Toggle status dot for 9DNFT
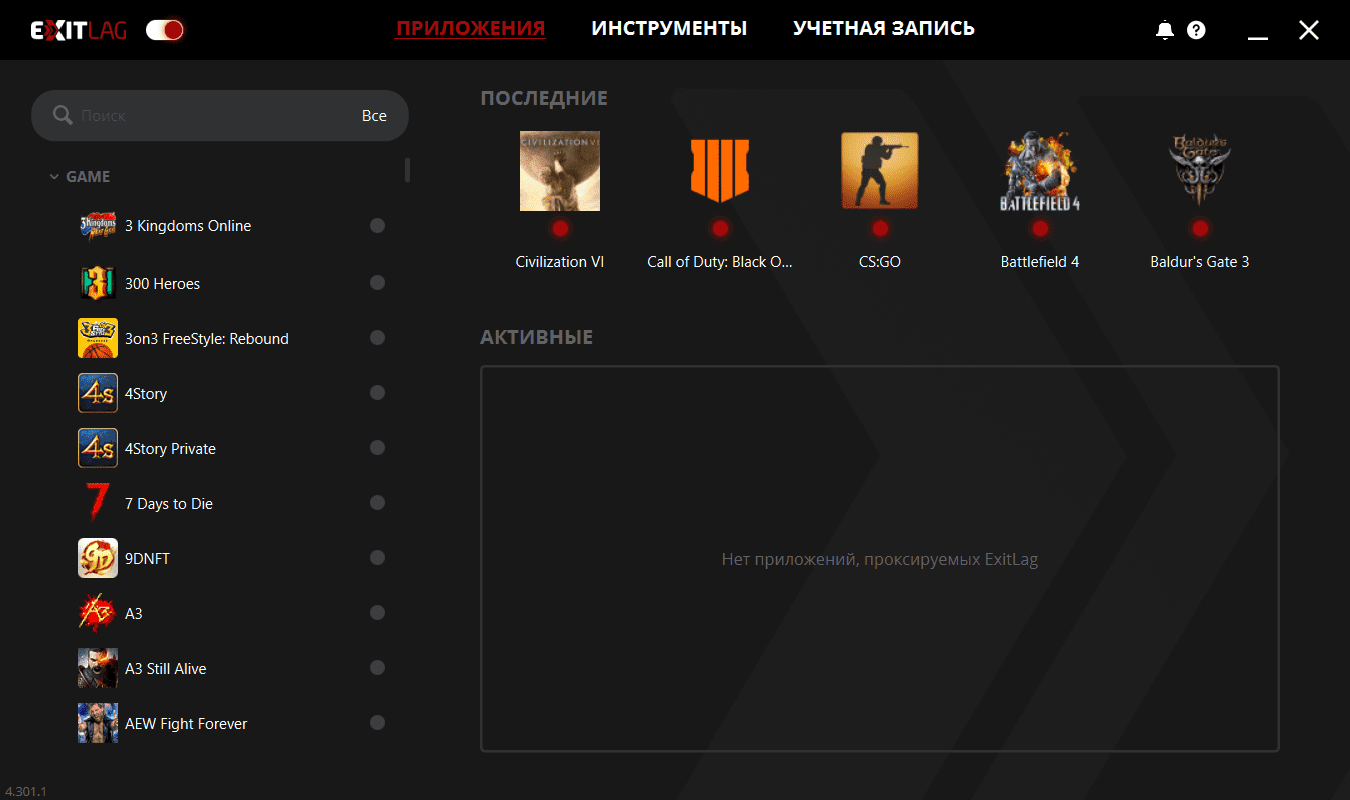Screen dimensions: 1350x800 [x=377, y=558]
